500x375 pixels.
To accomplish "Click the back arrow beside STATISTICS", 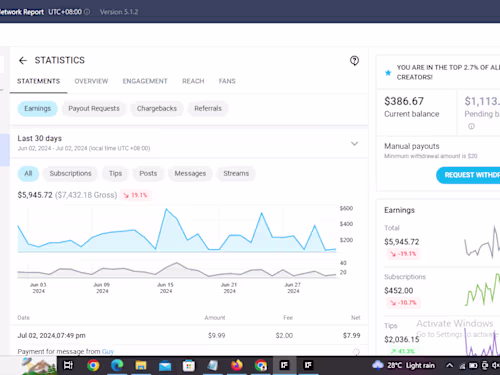I will 23,60.
